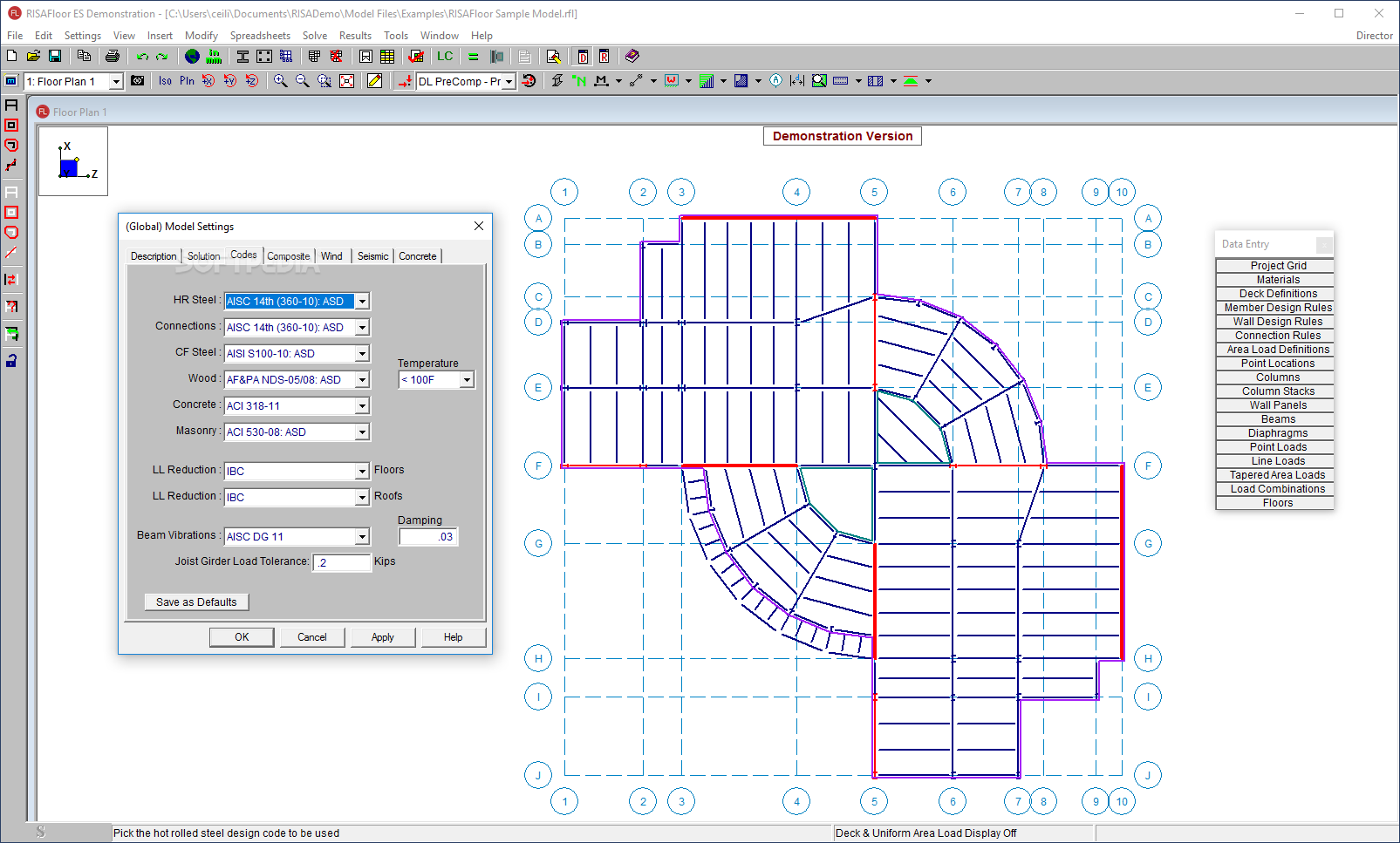
Task: Rotate view about the Y axis
Action: coord(230,80)
